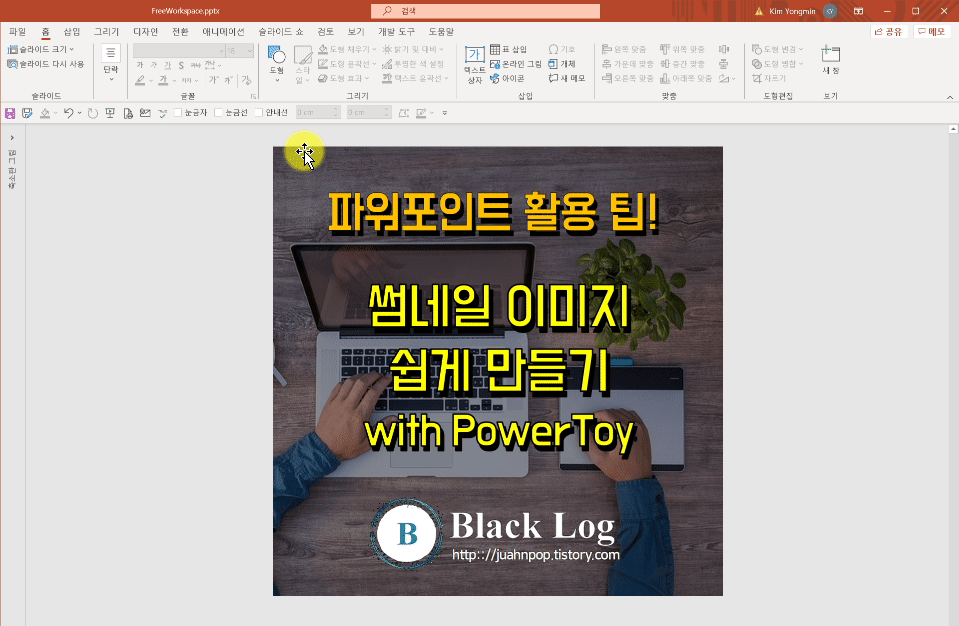Screen dimensions: 959x626
Task: Click 슬라이드 다시 사용 (reuse slides)
Action: [45, 64]
